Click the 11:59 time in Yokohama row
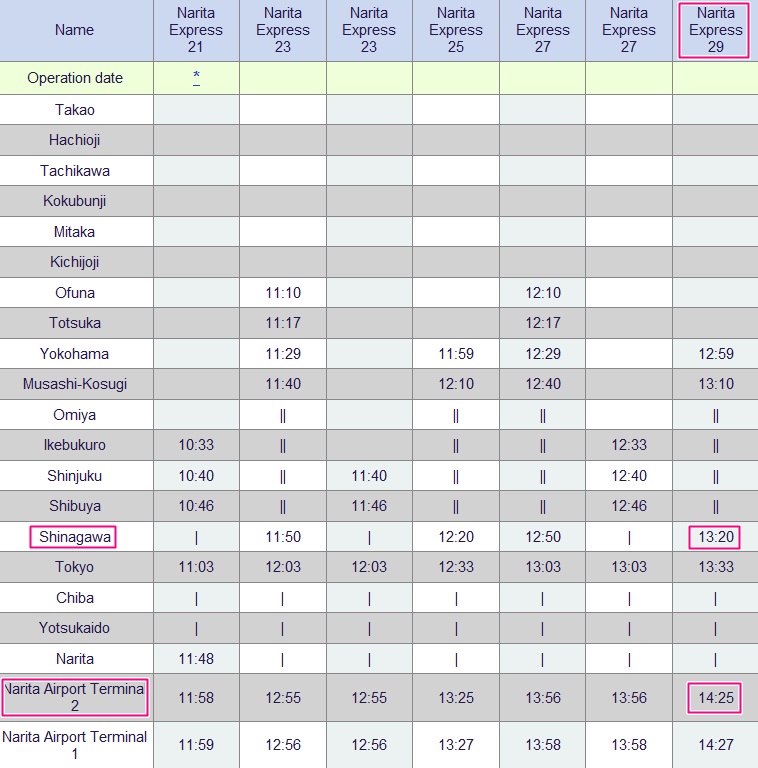This screenshot has width=758, height=768. point(456,354)
